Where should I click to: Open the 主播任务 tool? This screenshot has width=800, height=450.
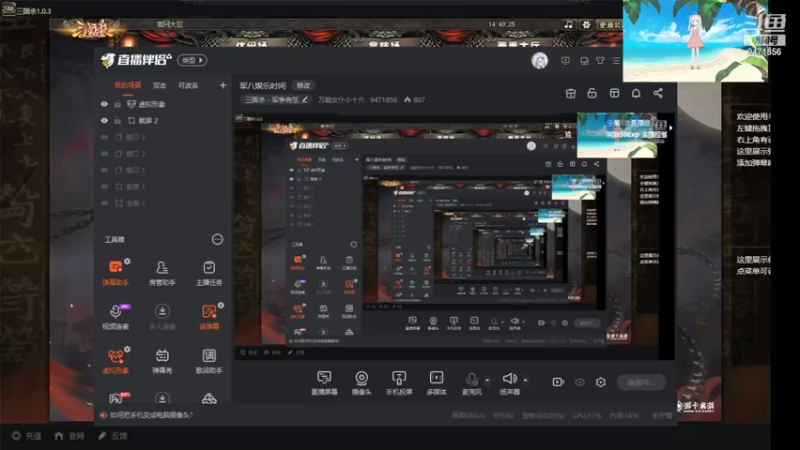click(x=209, y=272)
